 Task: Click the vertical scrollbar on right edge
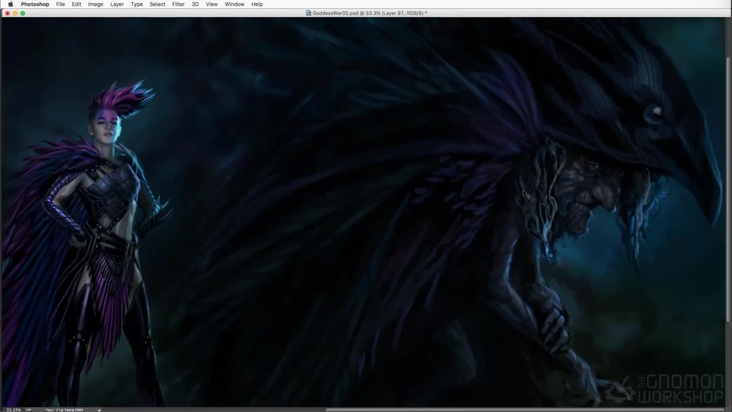729,191
